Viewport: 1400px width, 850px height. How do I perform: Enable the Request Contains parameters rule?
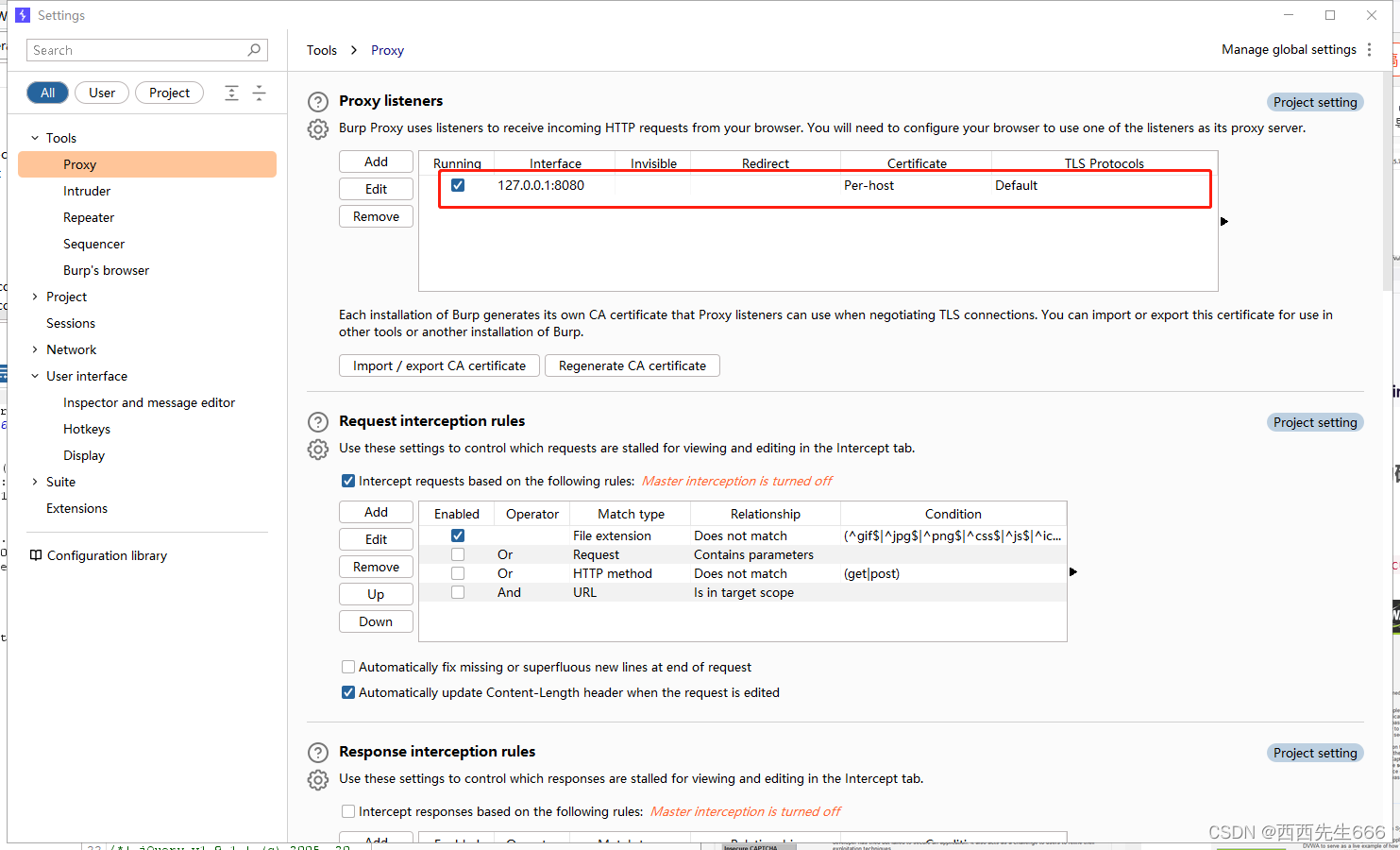458,554
